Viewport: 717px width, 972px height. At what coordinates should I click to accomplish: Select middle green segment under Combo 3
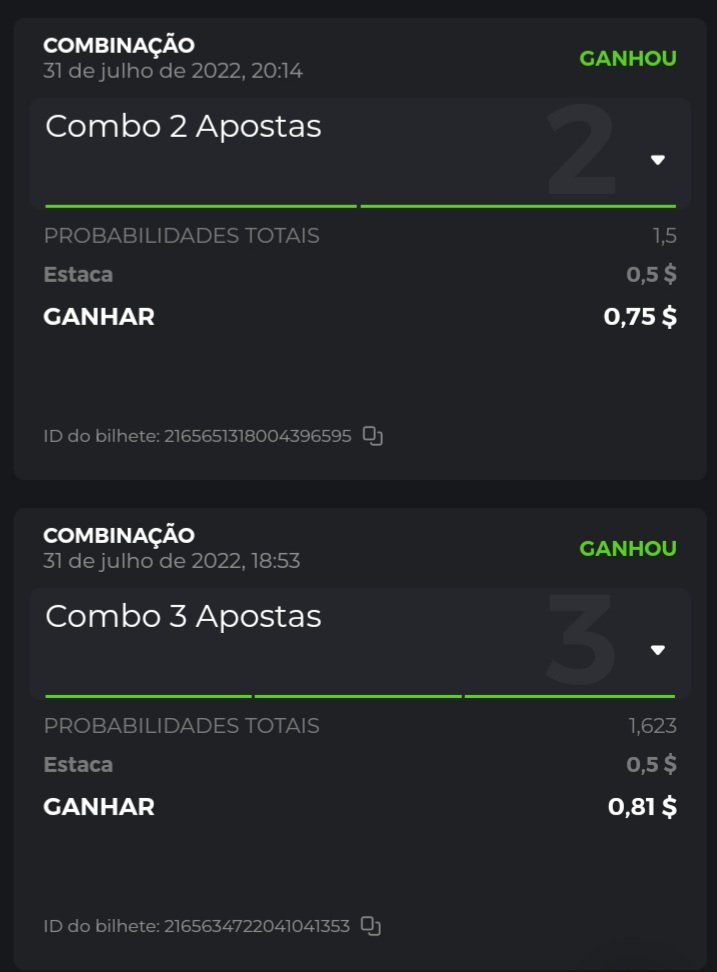click(x=358, y=696)
